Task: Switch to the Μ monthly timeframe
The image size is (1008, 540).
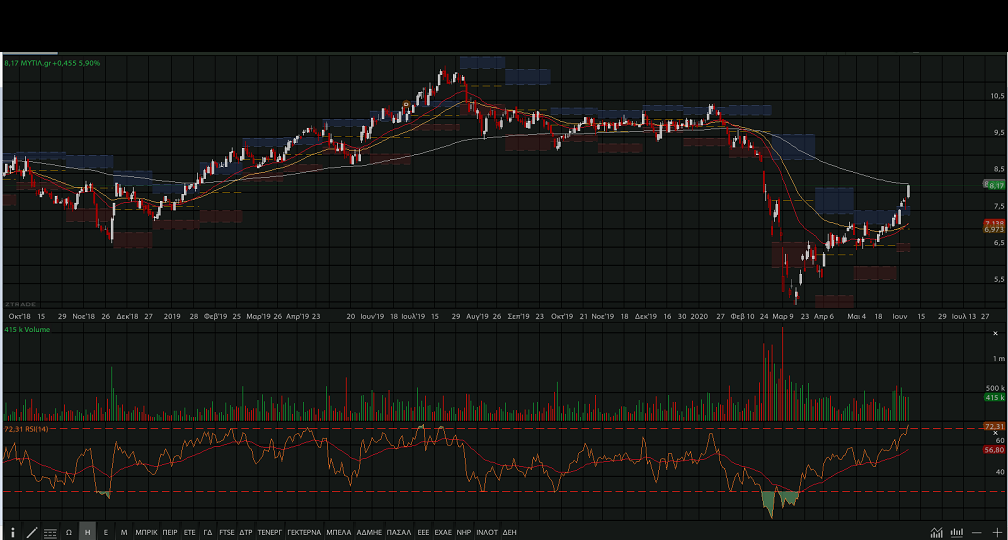Action: point(124,533)
